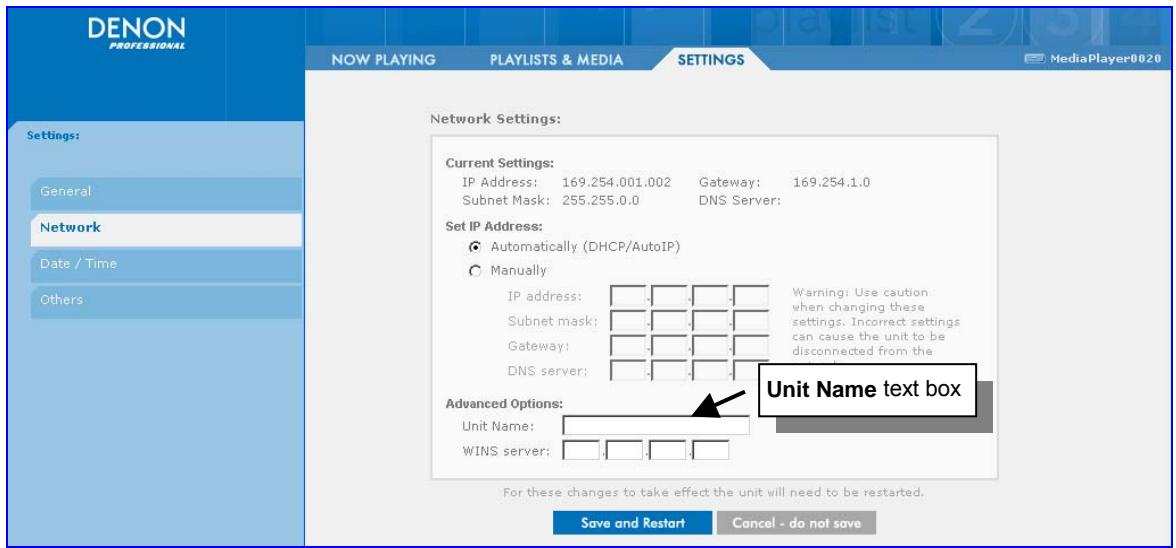The image size is (1176, 548).
Task: Click Cancel - do not save button
Action: [796, 523]
